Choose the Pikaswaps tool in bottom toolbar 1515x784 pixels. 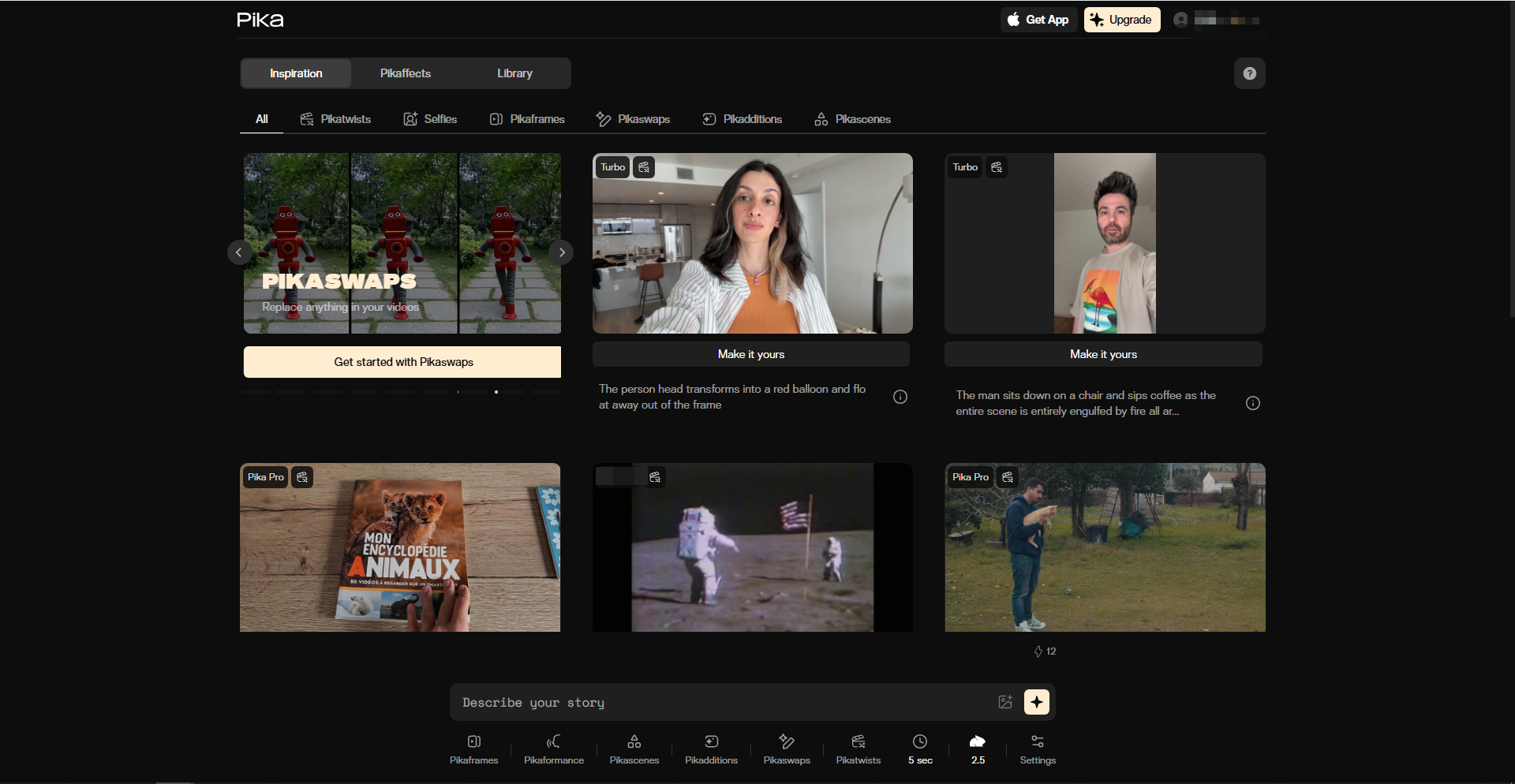point(787,749)
